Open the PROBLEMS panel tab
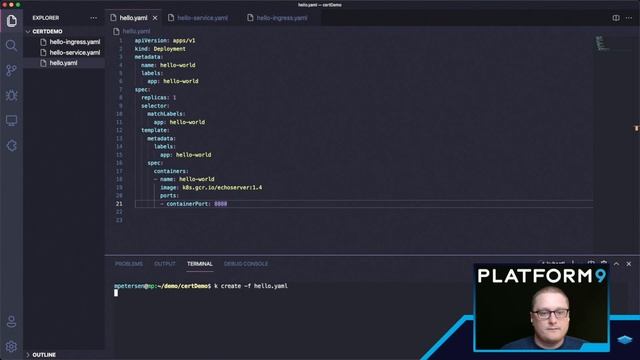The height and width of the screenshot is (360, 640). tap(129, 264)
